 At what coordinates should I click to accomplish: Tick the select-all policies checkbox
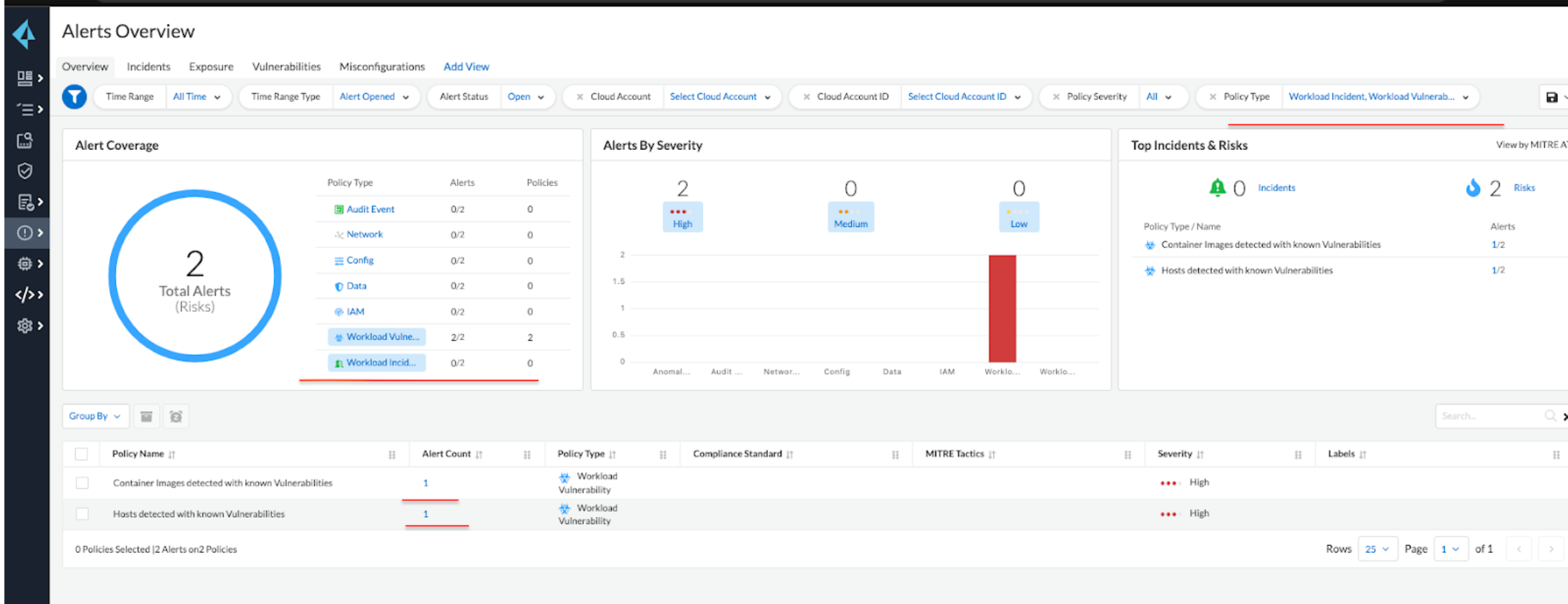[82, 454]
